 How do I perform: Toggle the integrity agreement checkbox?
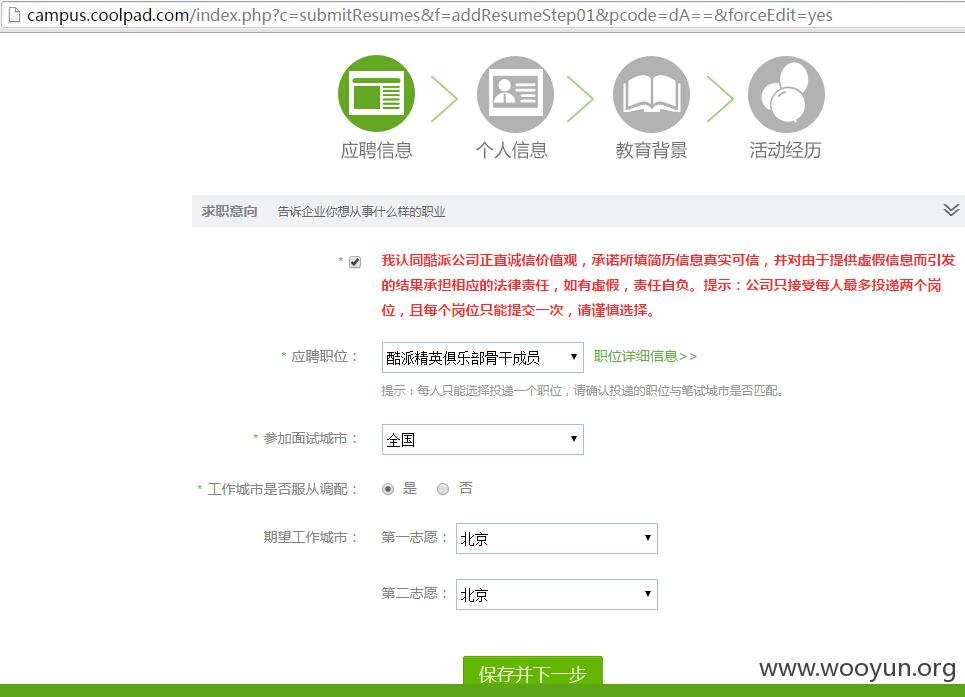(x=355, y=262)
